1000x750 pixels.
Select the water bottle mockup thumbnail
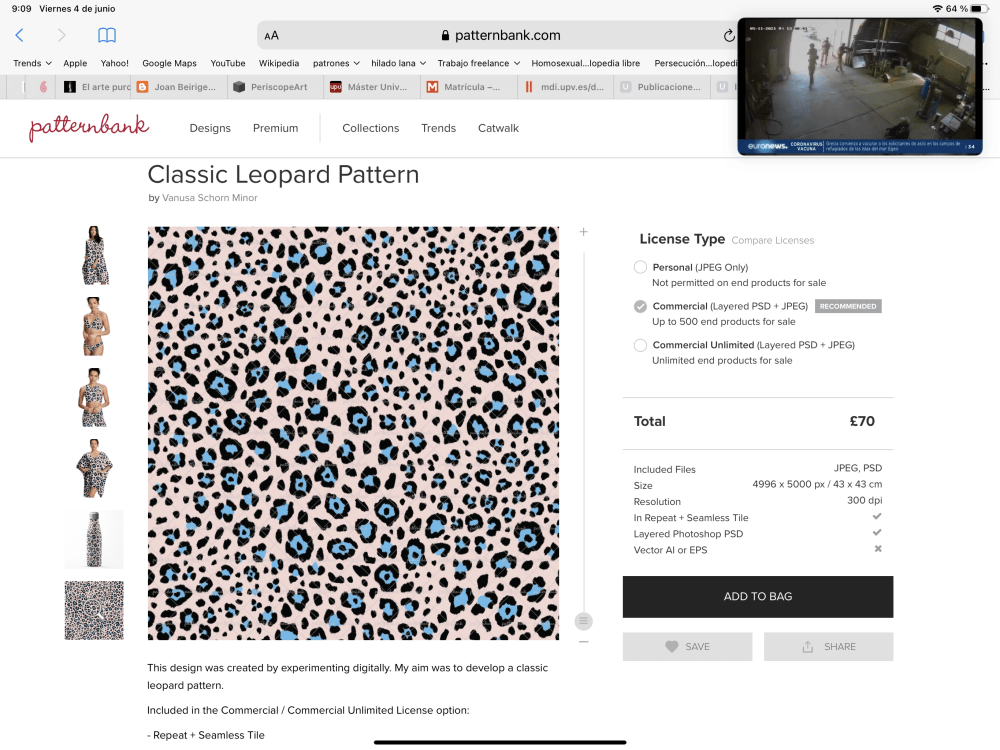click(93, 539)
